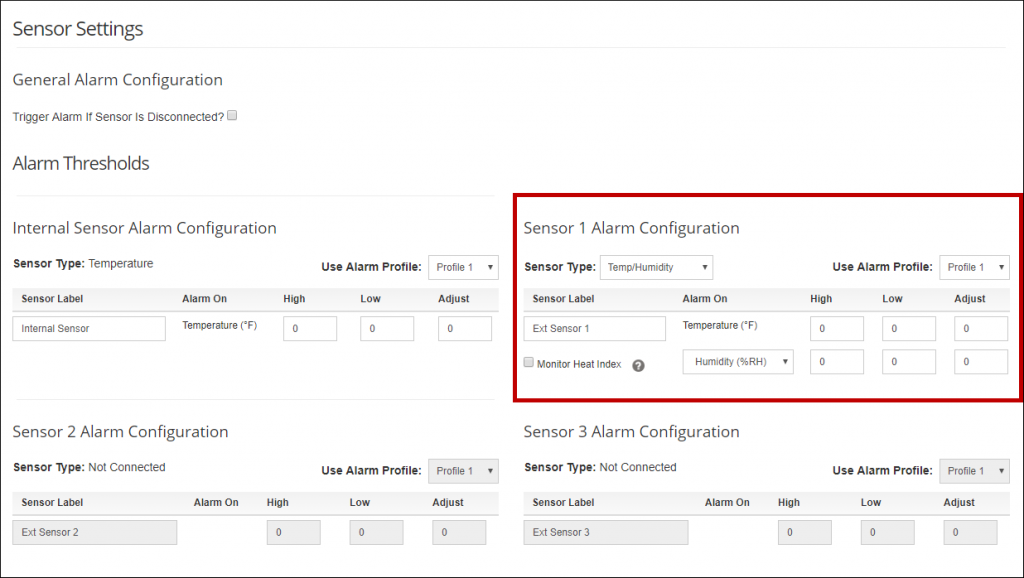Viewport: 1024px width, 578px height.
Task: Click the Ext Sensor 1 label field
Action: click(594, 328)
